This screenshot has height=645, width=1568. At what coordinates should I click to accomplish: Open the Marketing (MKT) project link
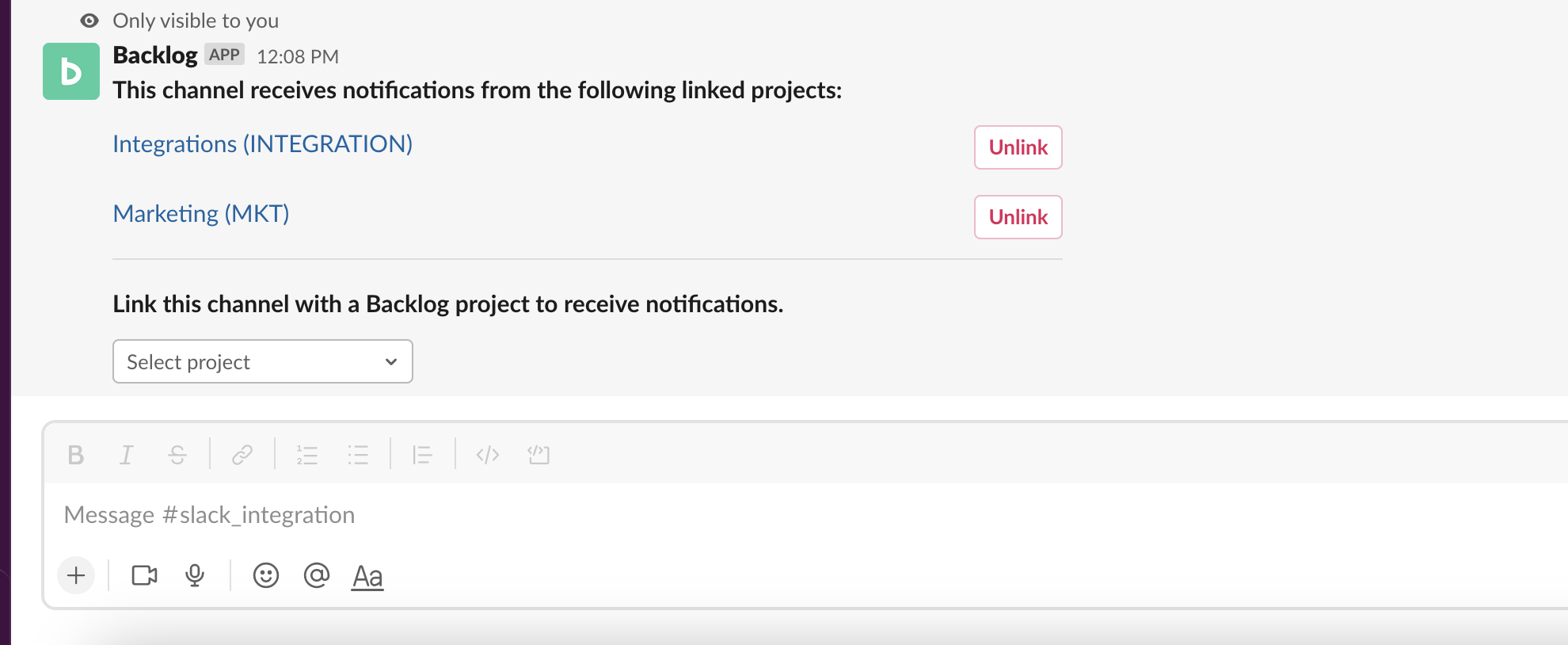pos(200,212)
